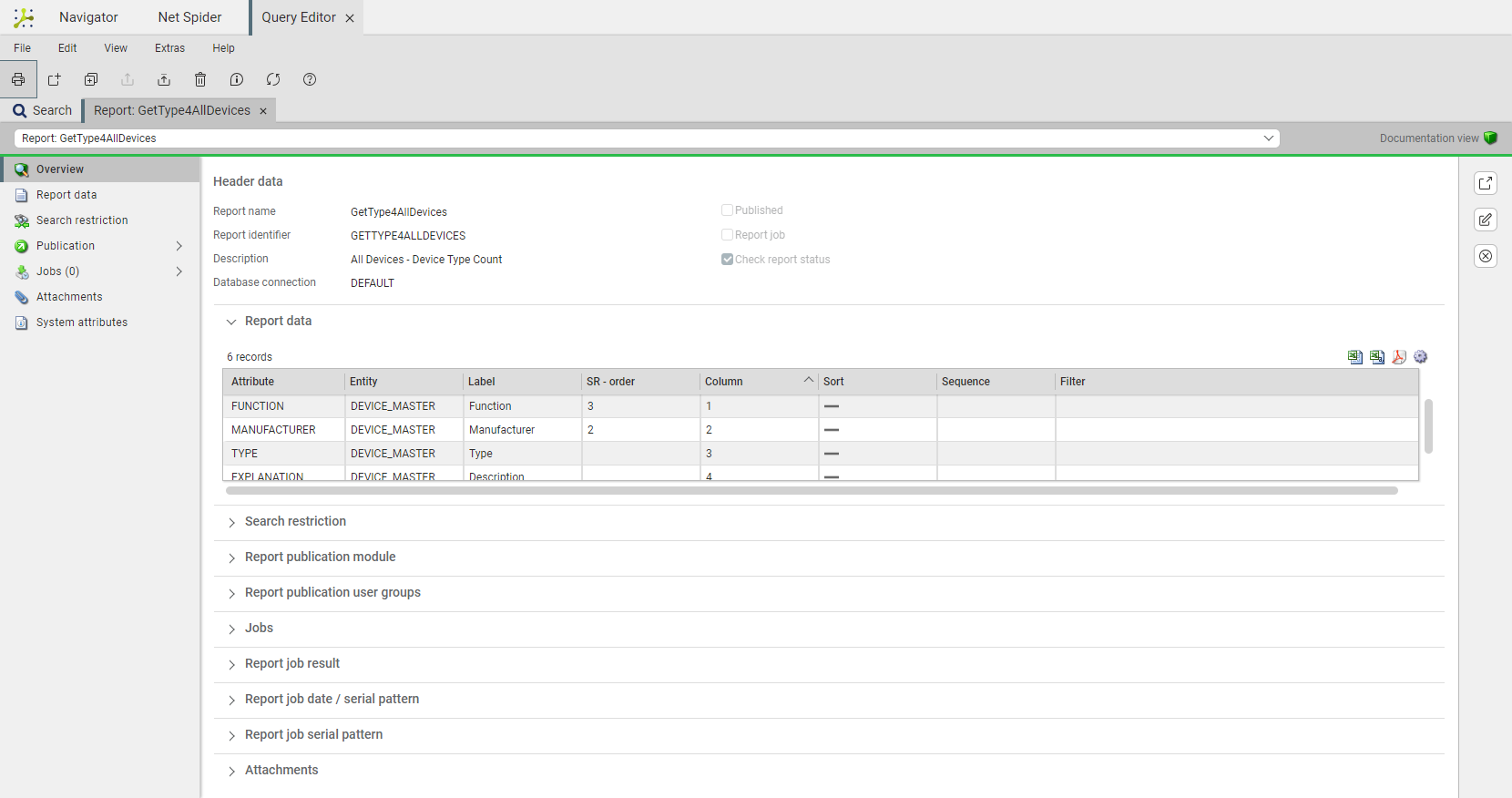1512x798 pixels.
Task: Expand the Search restriction section
Action: point(295,522)
